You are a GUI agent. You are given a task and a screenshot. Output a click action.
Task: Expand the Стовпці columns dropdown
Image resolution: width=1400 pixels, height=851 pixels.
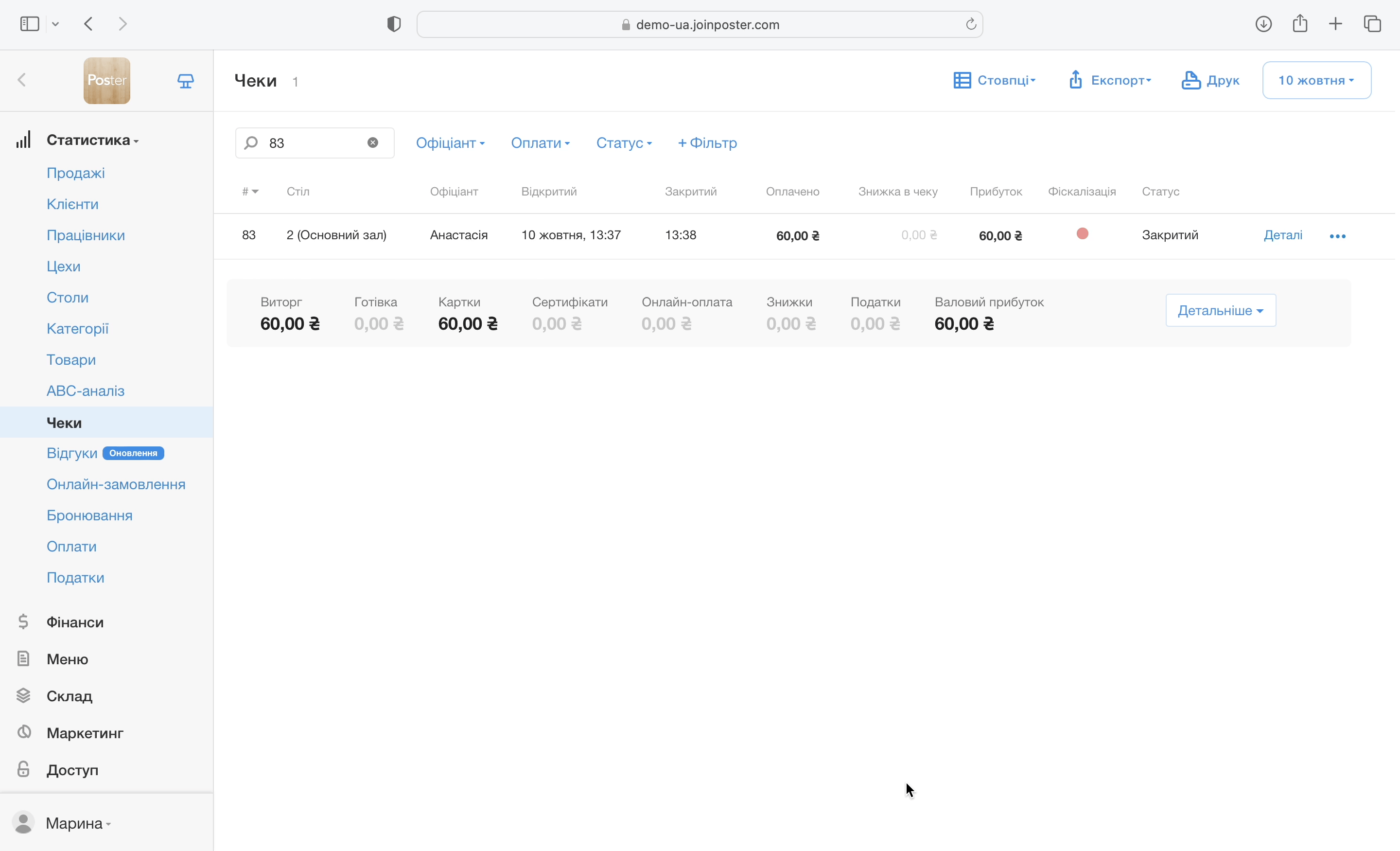point(994,80)
